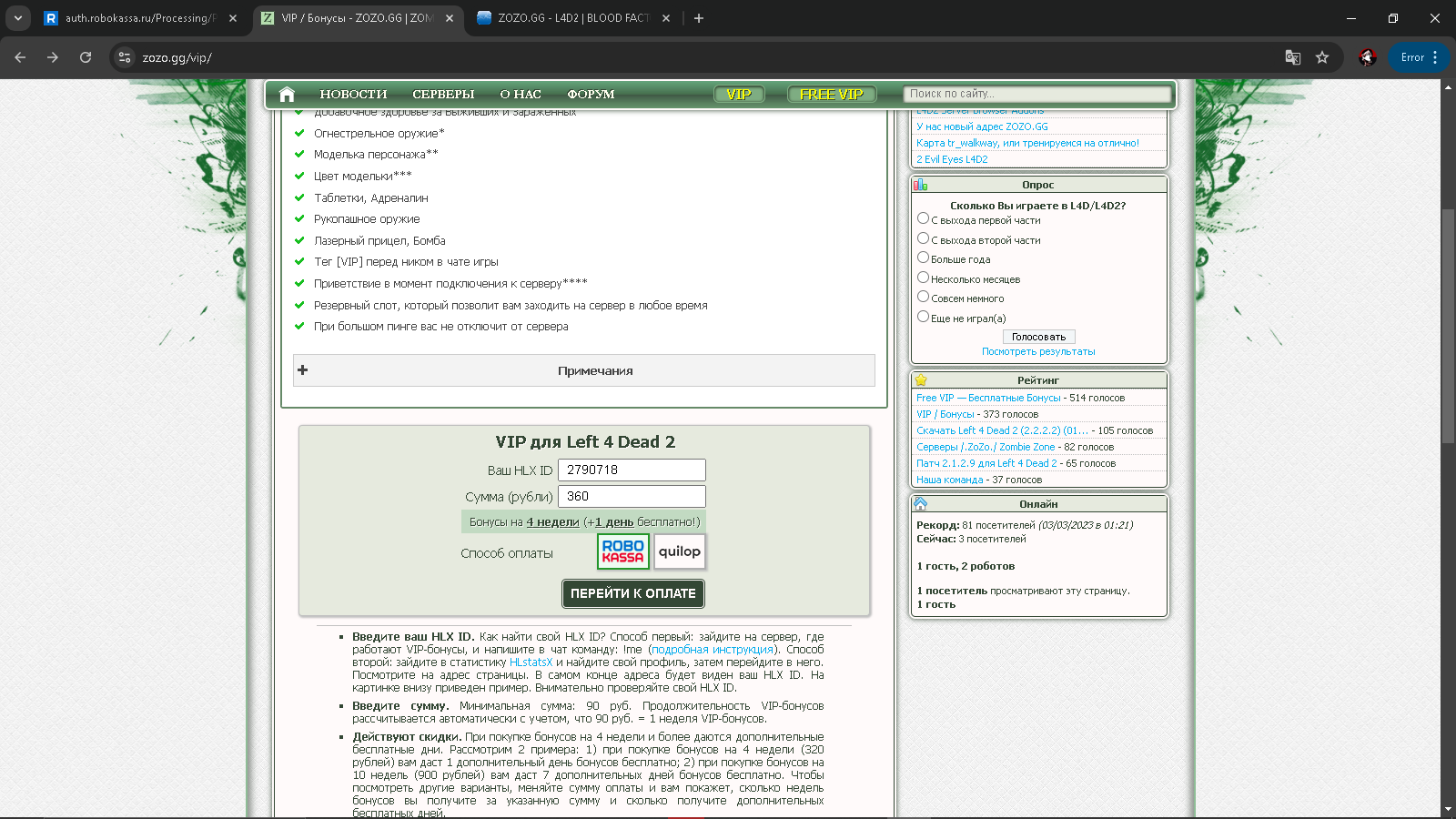The height and width of the screenshot is (819, 1456).
Task: Click the Ваш HLX ID input field
Action: pyautogui.click(x=632, y=470)
